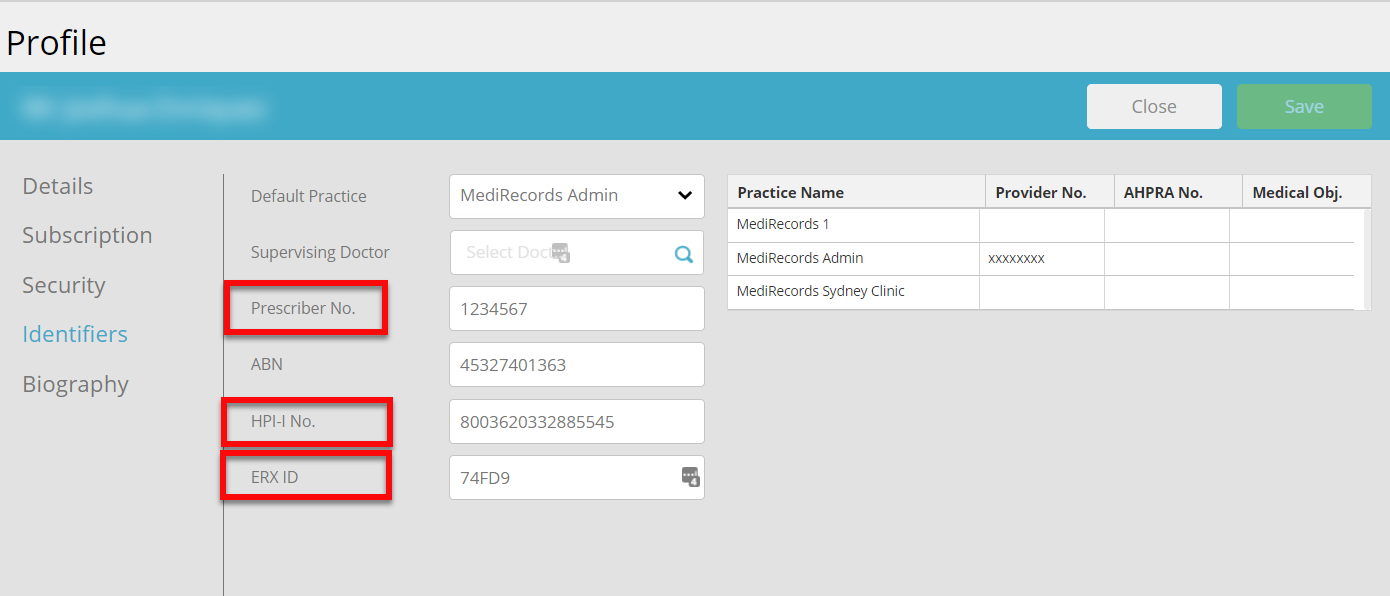
Task: Click the Provider No. column header
Action: (x=1050, y=192)
